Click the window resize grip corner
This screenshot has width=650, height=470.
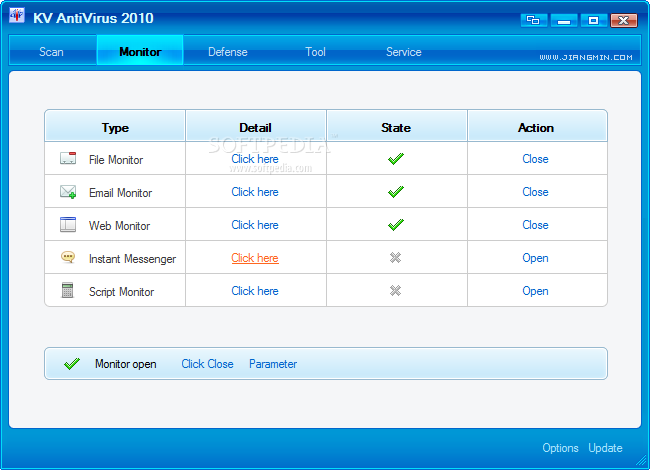pos(641,459)
